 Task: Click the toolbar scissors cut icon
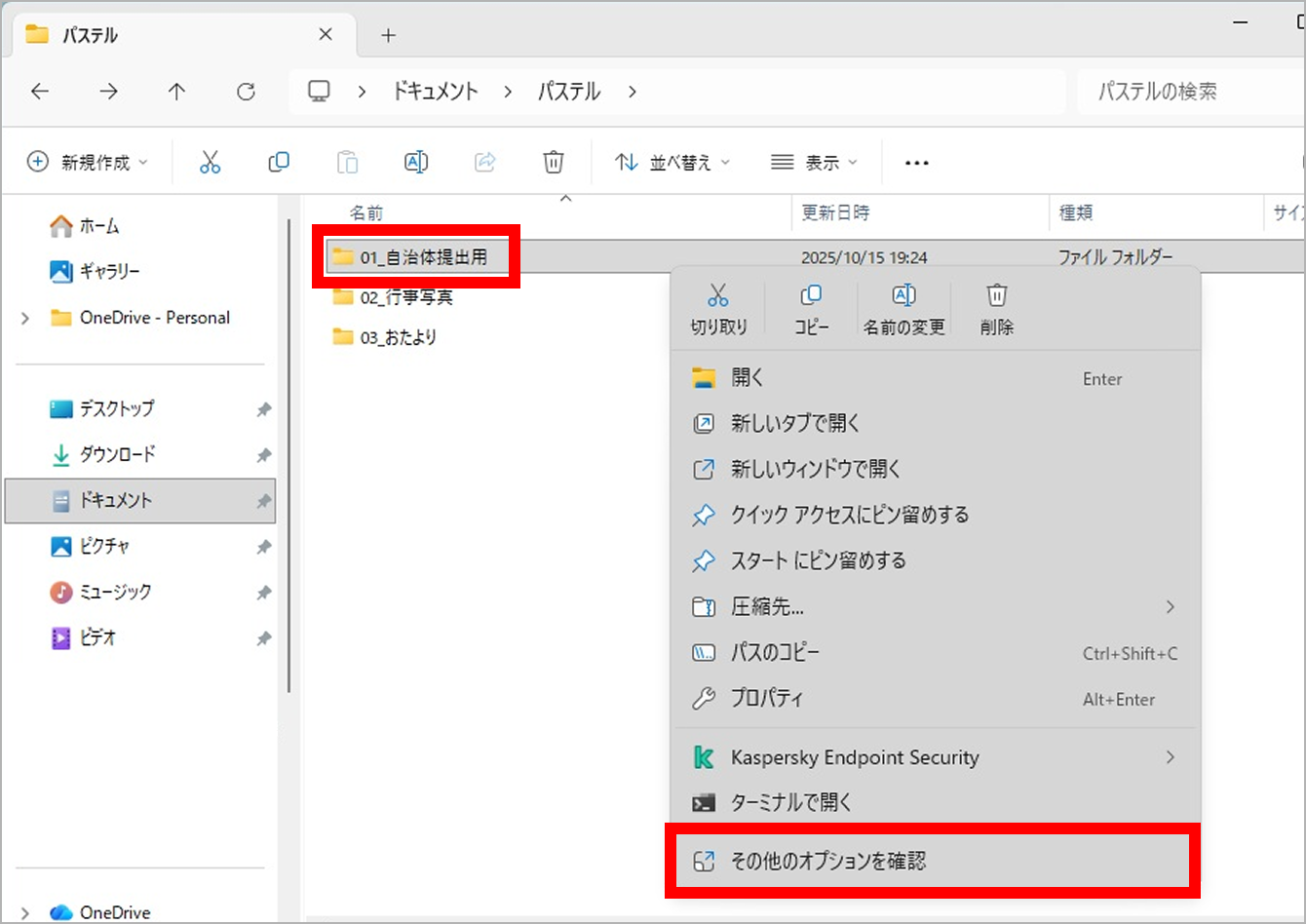pyautogui.click(x=210, y=162)
